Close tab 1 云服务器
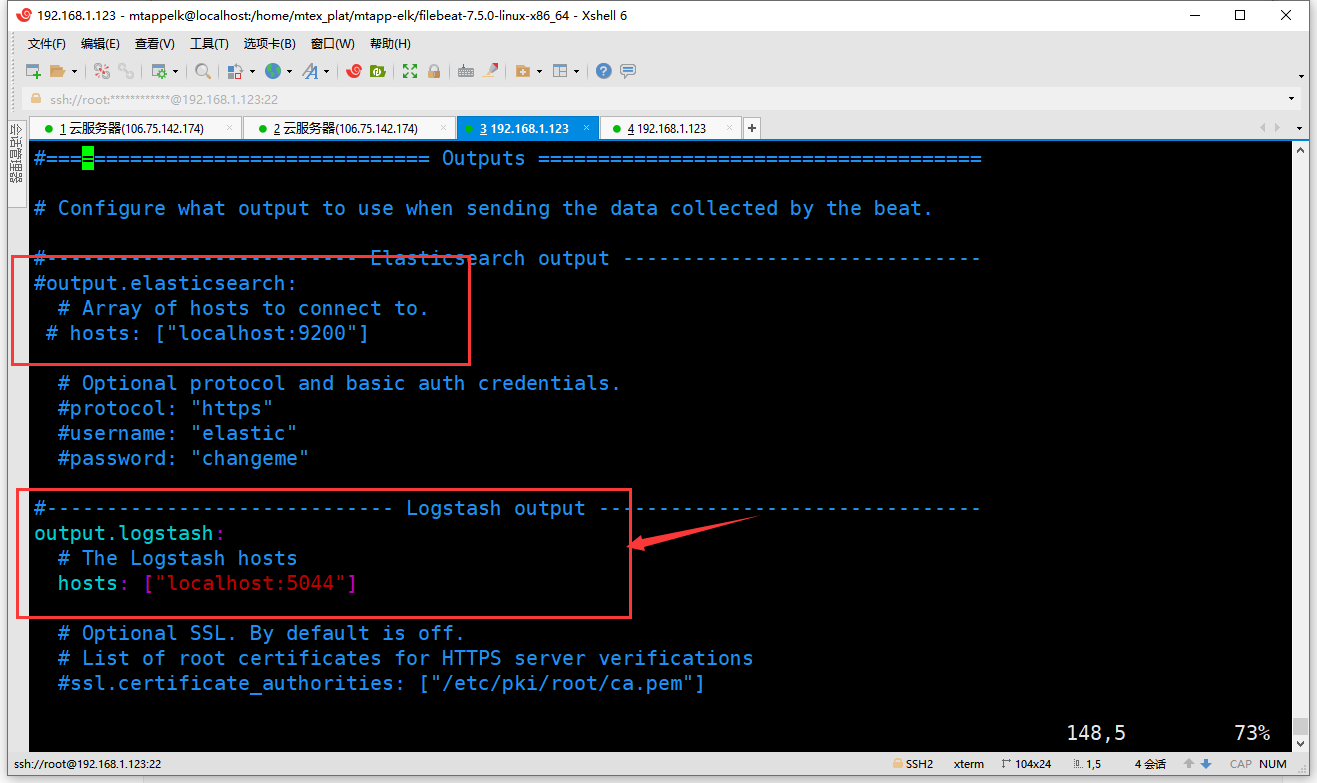The image size is (1317, 783). coord(230,128)
